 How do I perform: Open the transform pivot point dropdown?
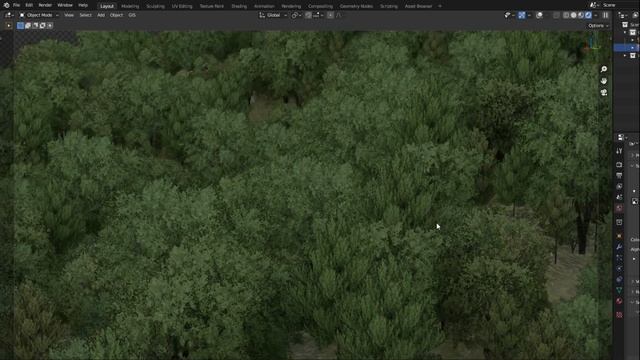[x=296, y=15]
